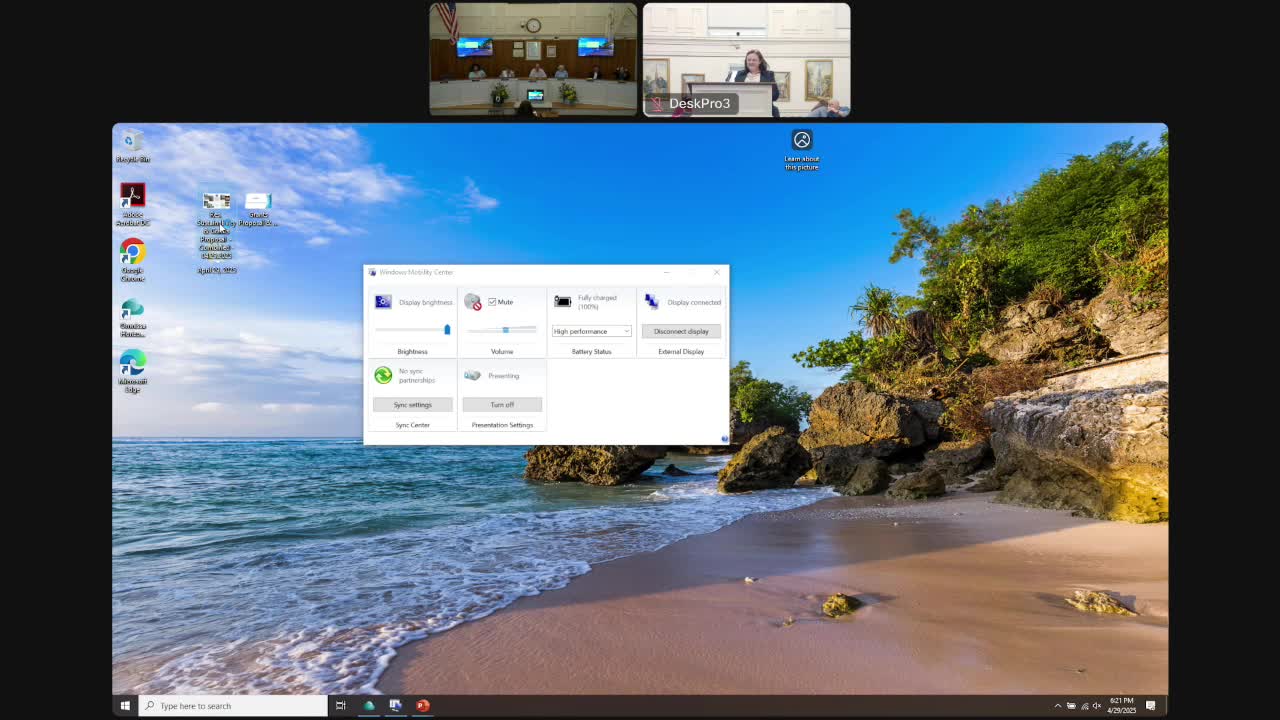Open the Microsoft Edge desktop shortcut
This screenshot has width=1280, height=720.
click(132, 372)
